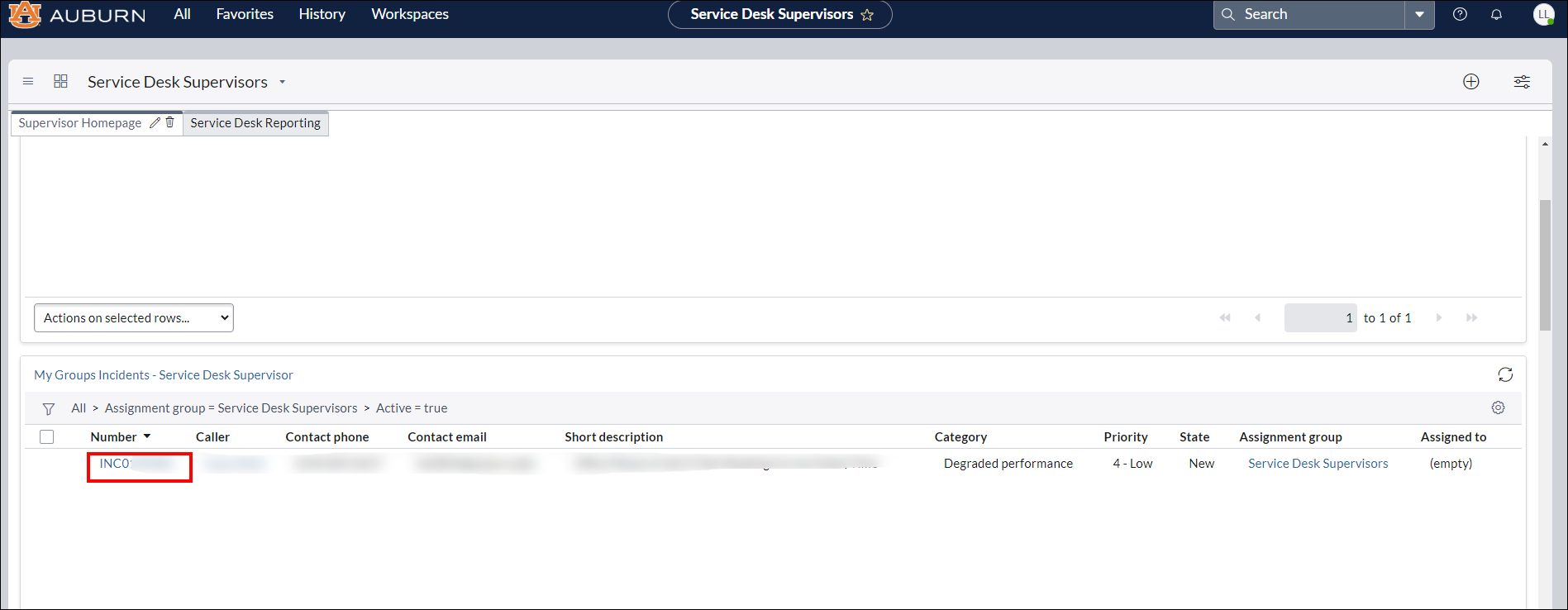Sort by Contact email column header

447,437
